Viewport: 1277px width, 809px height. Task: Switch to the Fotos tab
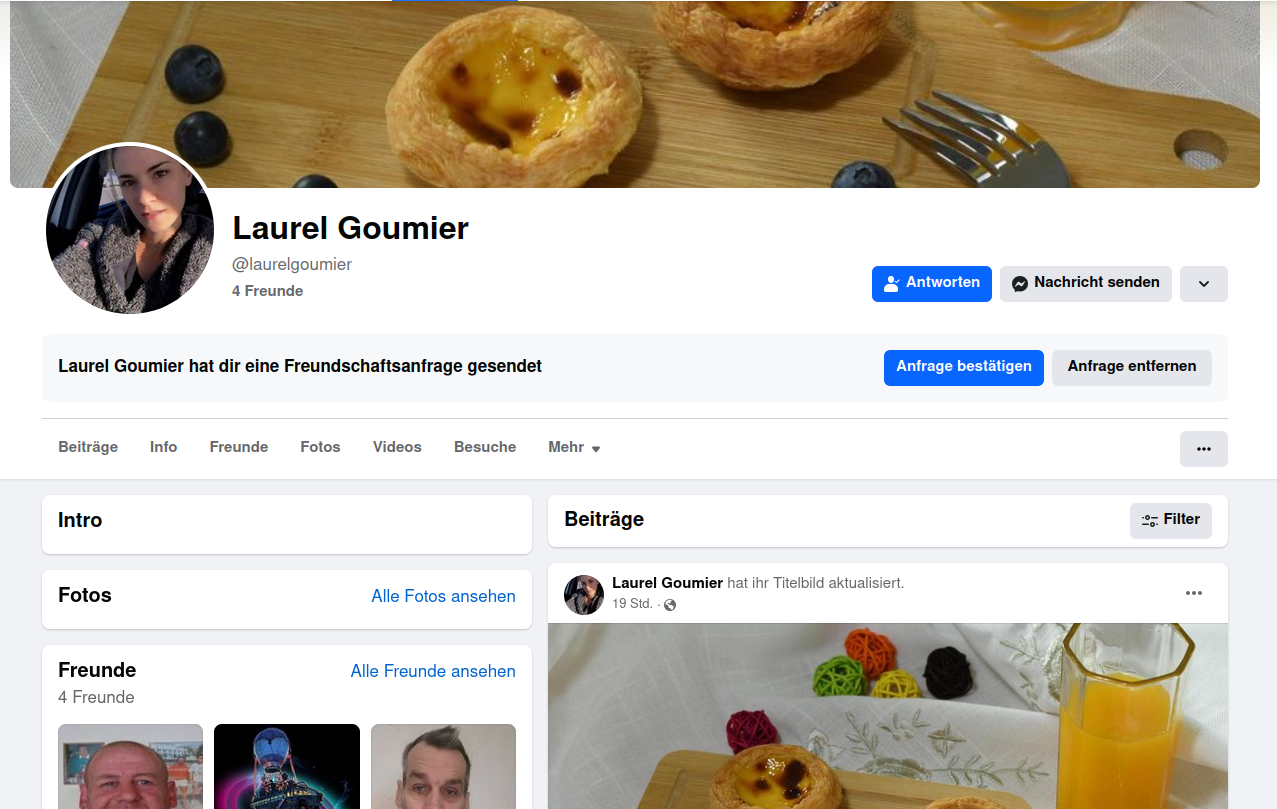[320, 447]
